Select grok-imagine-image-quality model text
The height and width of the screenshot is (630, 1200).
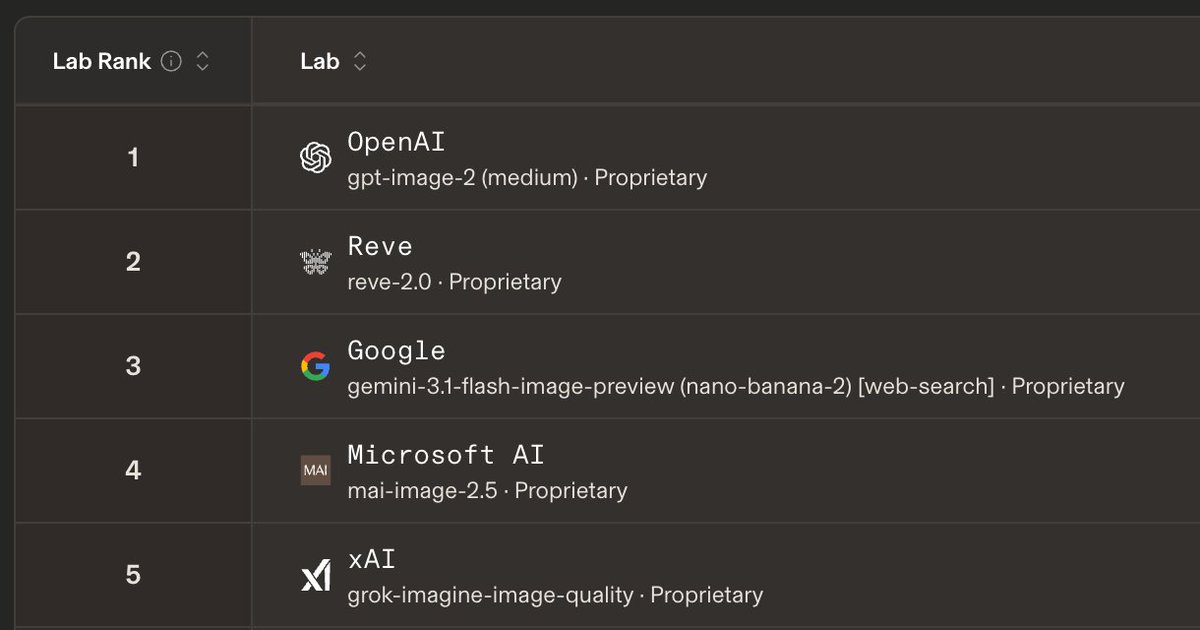click(x=490, y=595)
